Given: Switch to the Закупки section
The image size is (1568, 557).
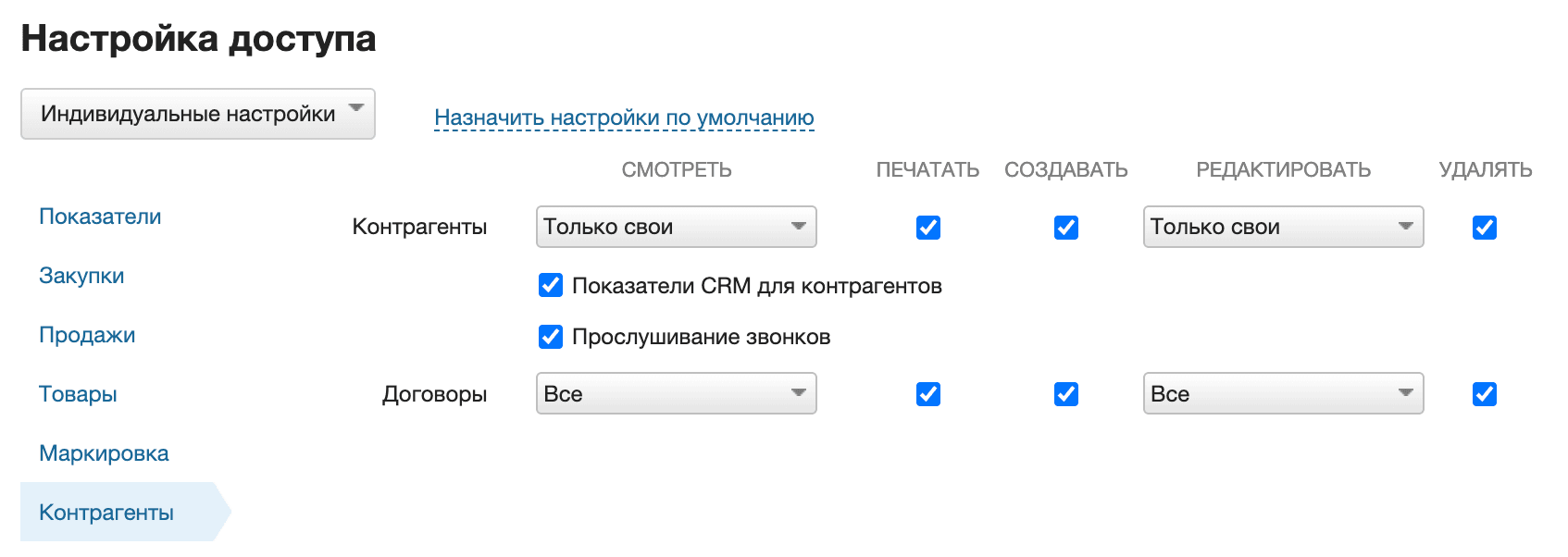Looking at the screenshot, I should [81, 275].
